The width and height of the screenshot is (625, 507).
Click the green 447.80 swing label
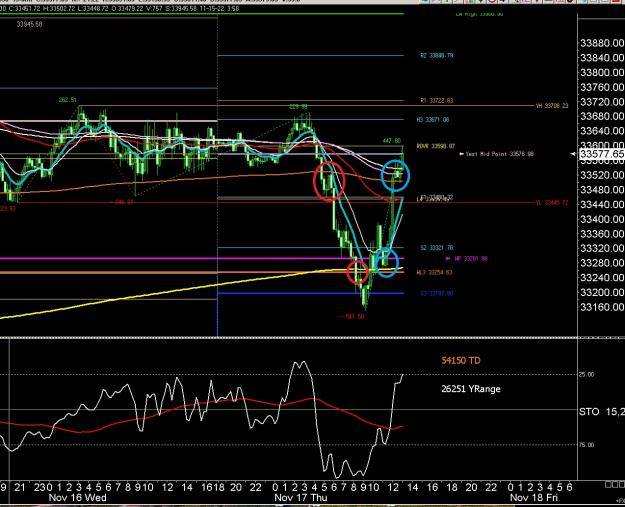click(391, 141)
